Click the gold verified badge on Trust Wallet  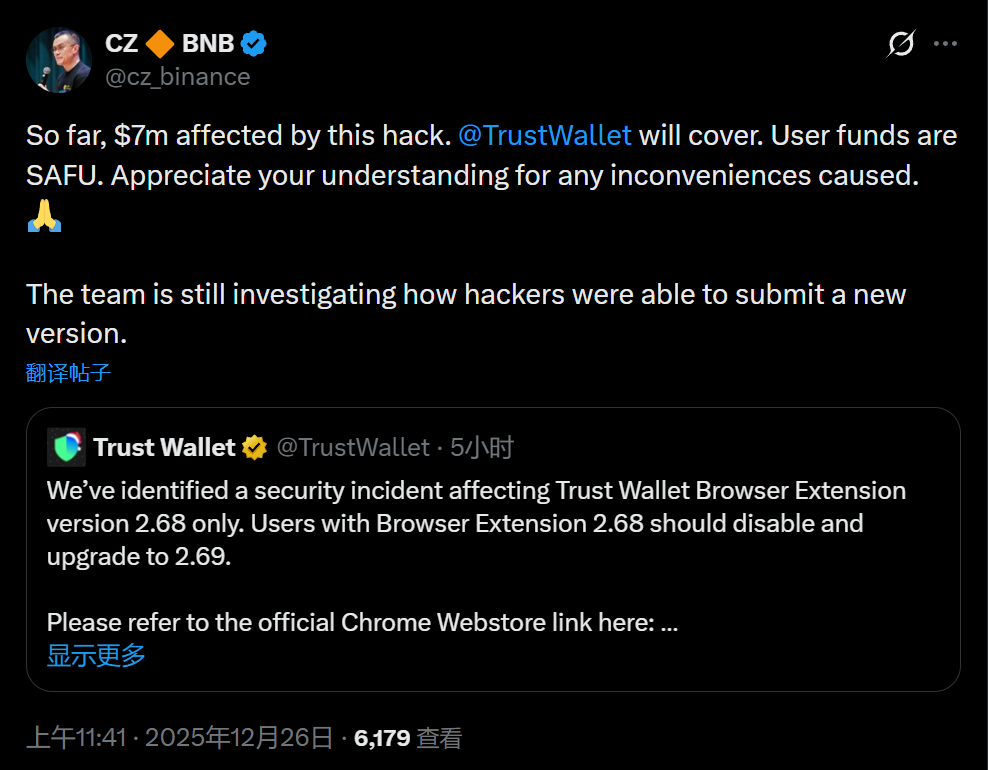point(255,447)
